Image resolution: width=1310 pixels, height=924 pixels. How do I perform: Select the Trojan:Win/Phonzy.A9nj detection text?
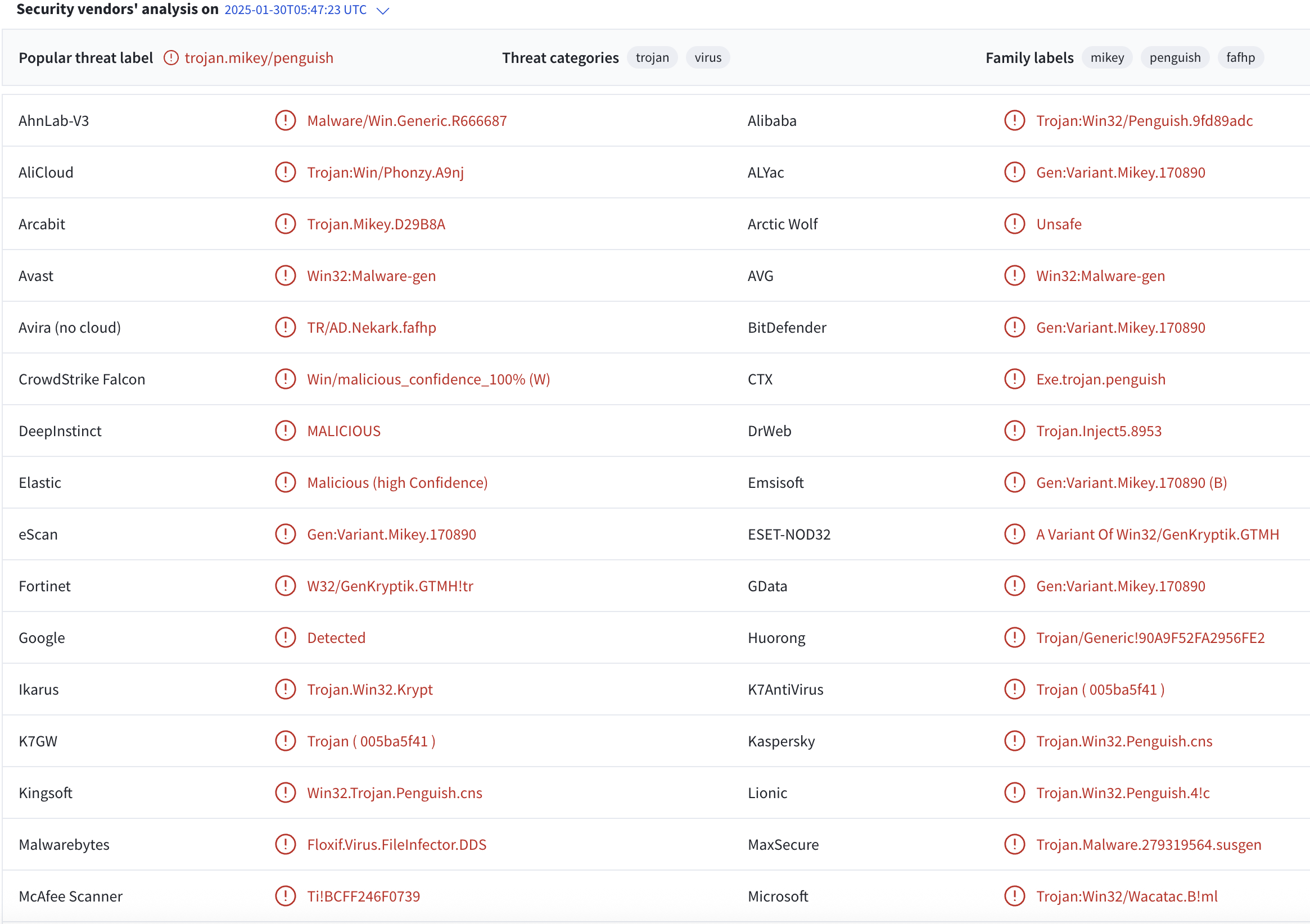(385, 172)
